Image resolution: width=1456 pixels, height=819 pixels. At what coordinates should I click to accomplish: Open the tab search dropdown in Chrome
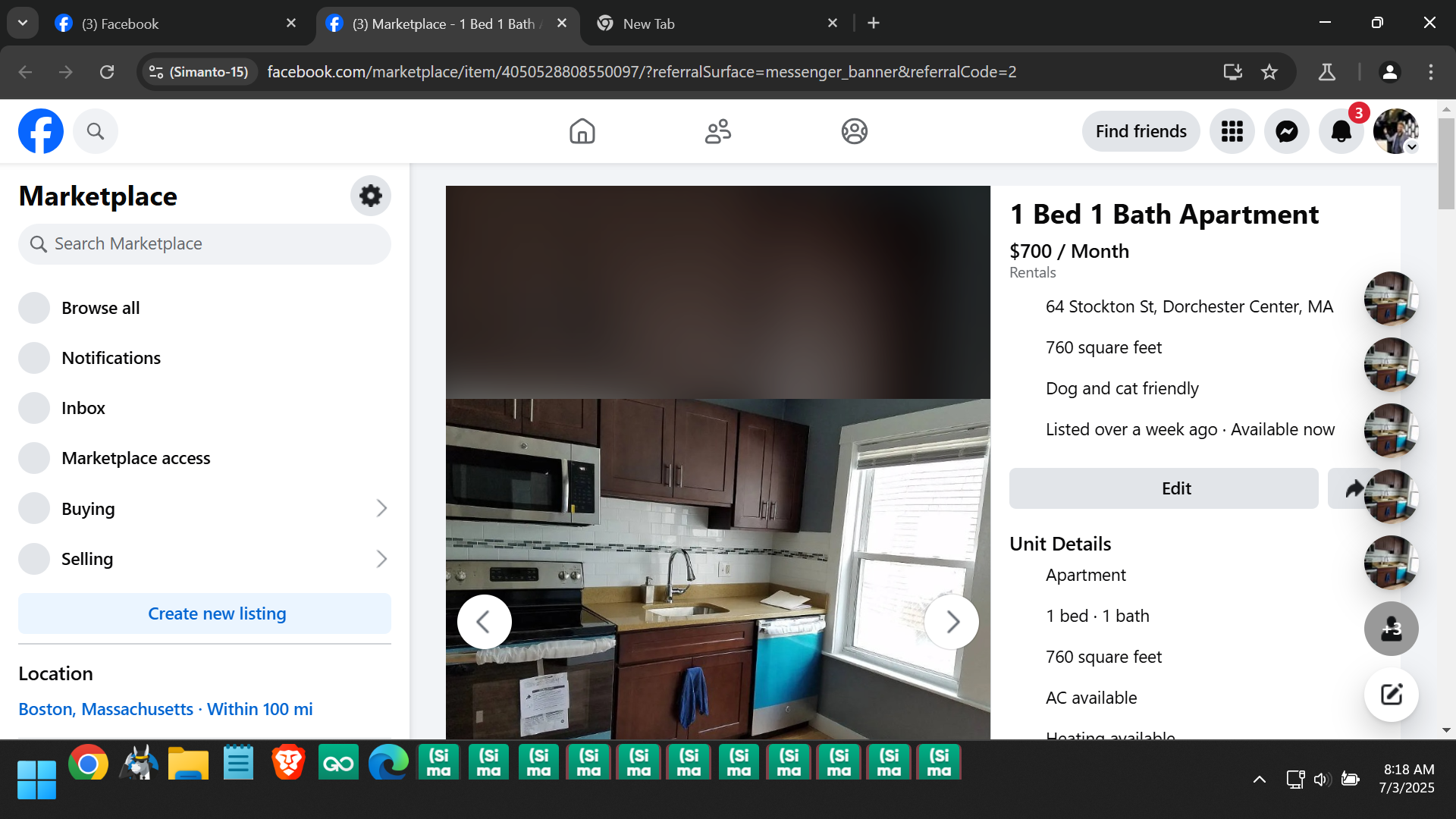[x=23, y=23]
